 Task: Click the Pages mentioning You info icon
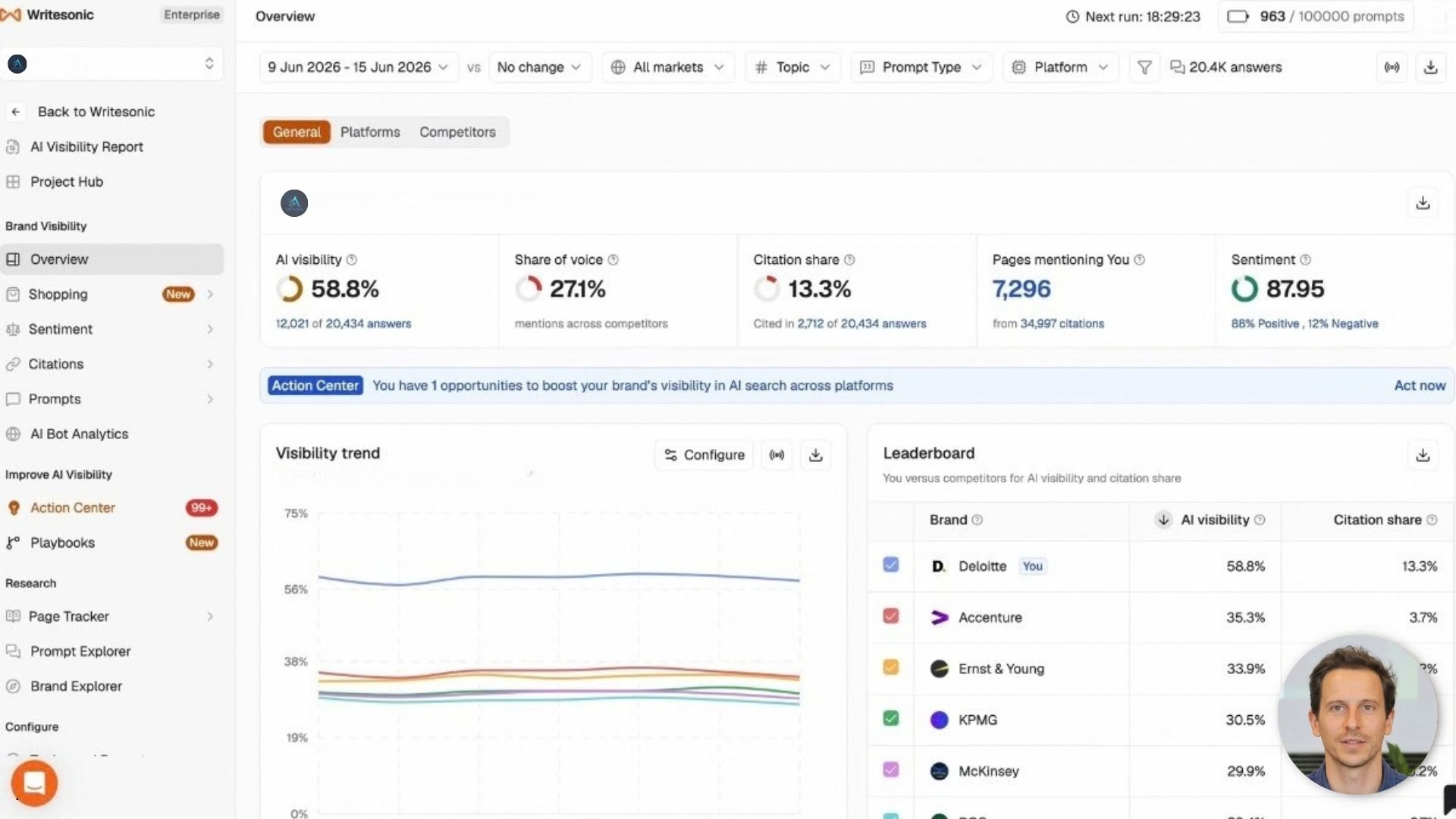[1139, 260]
